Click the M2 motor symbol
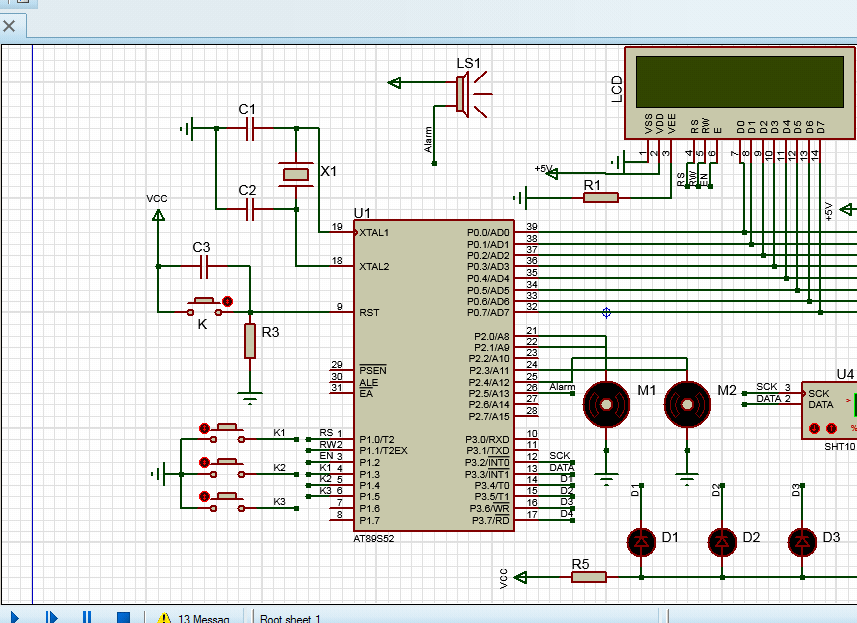The width and height of the screenshot is (857, 623). [x=687, y=403]
